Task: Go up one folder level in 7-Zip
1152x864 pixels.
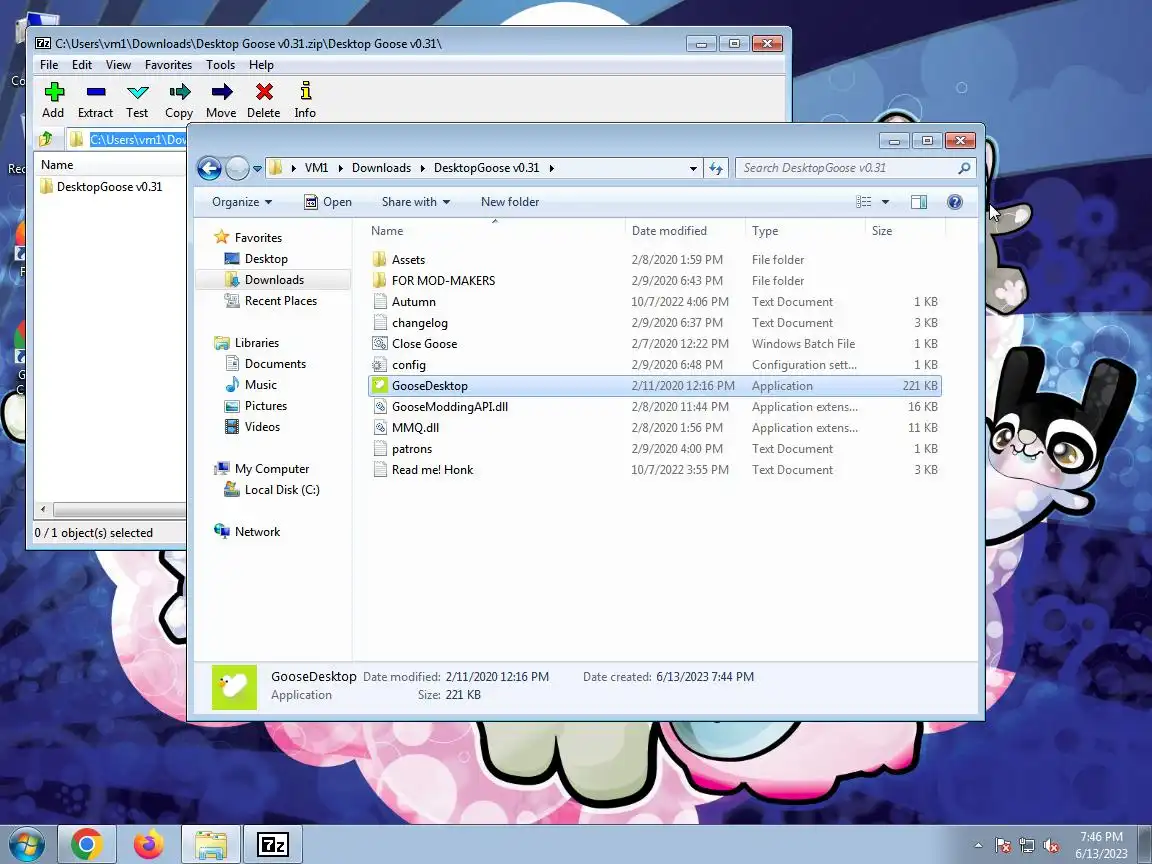Action: [46, 139]
